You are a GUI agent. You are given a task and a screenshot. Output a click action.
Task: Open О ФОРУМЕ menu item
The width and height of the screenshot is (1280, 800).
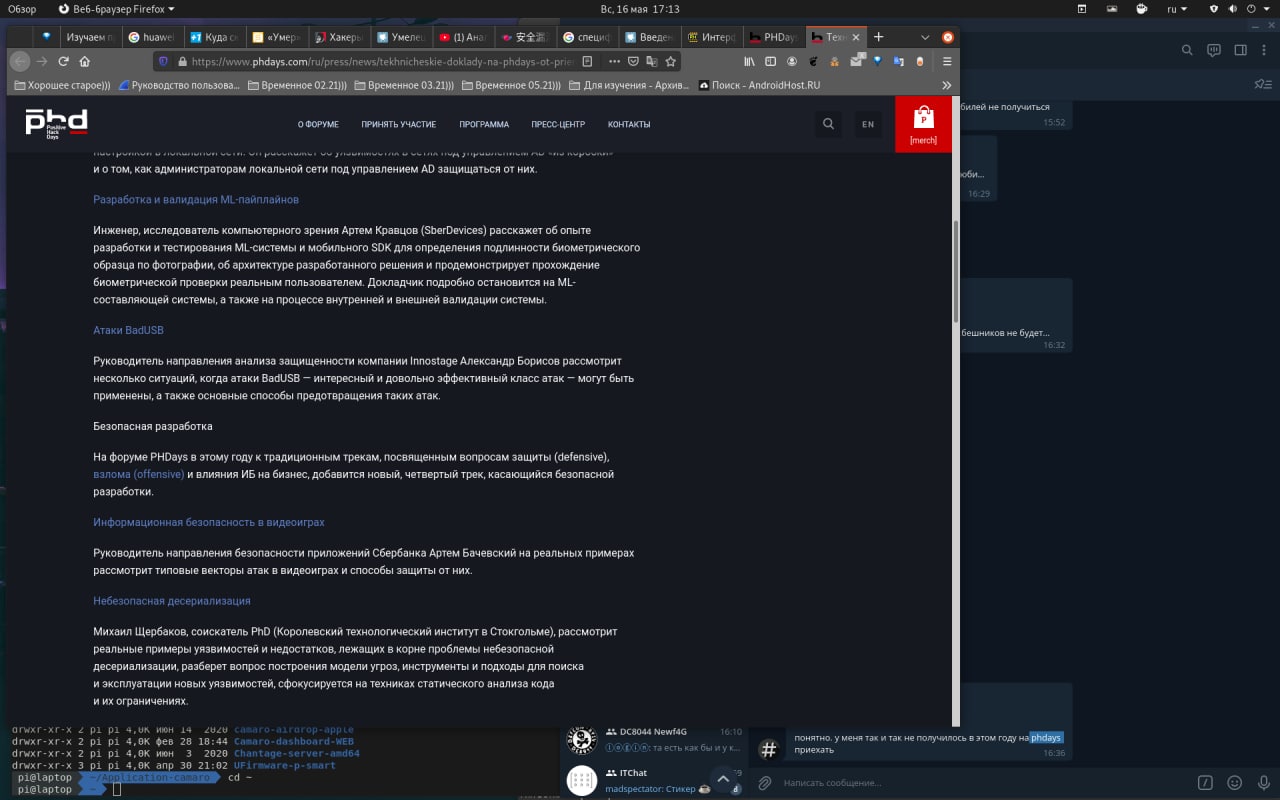318,124
